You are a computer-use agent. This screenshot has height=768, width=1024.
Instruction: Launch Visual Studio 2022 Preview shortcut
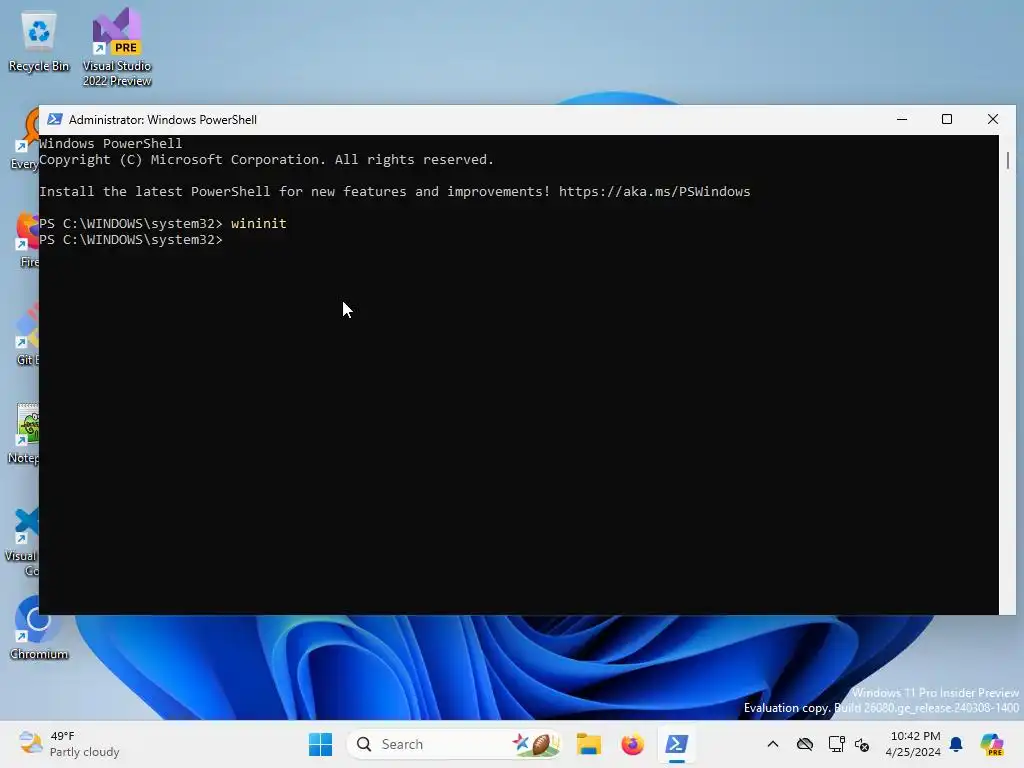pos(117,47)
